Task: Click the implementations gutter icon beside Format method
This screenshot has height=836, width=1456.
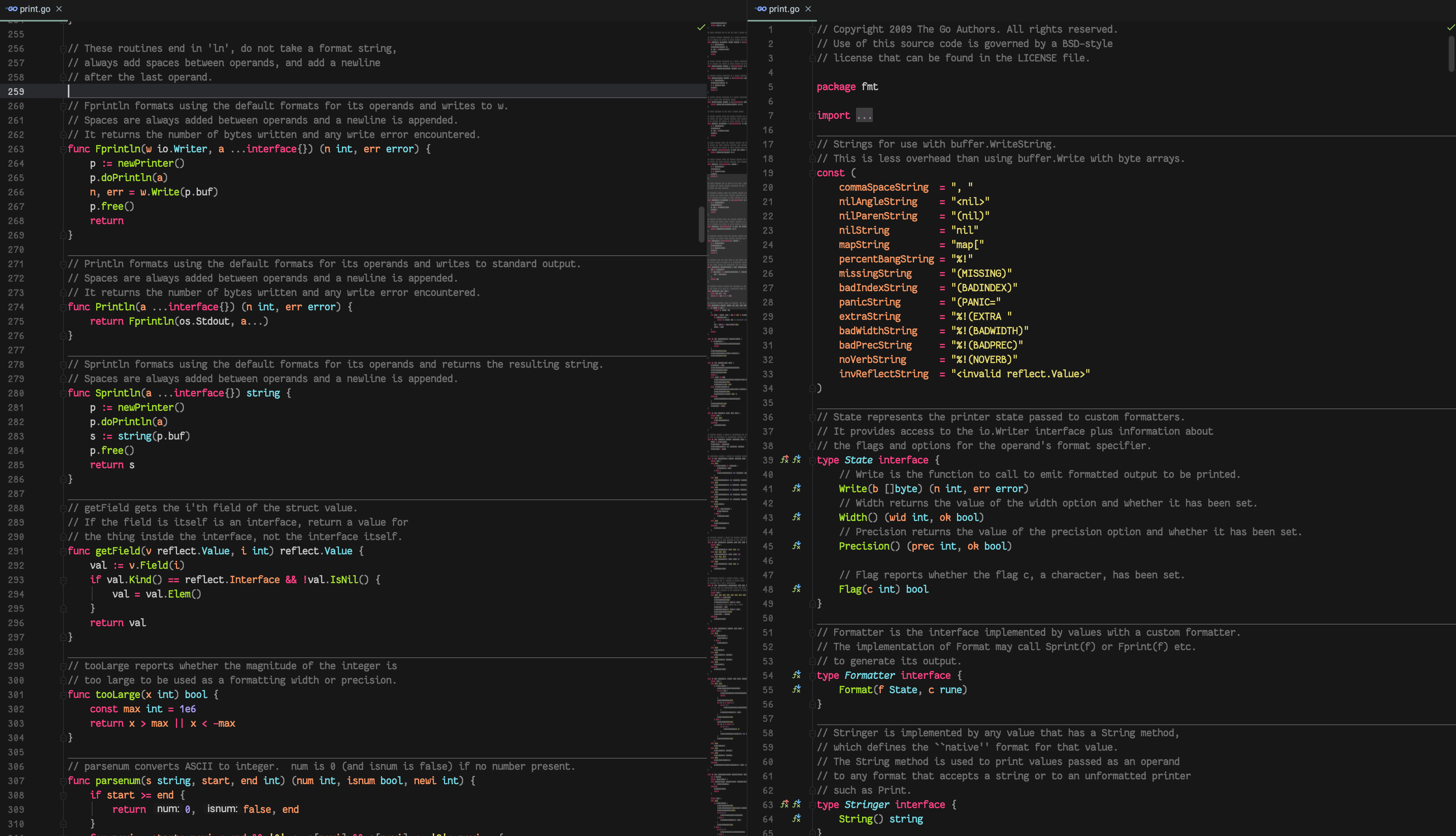Action: pos(796,690)
